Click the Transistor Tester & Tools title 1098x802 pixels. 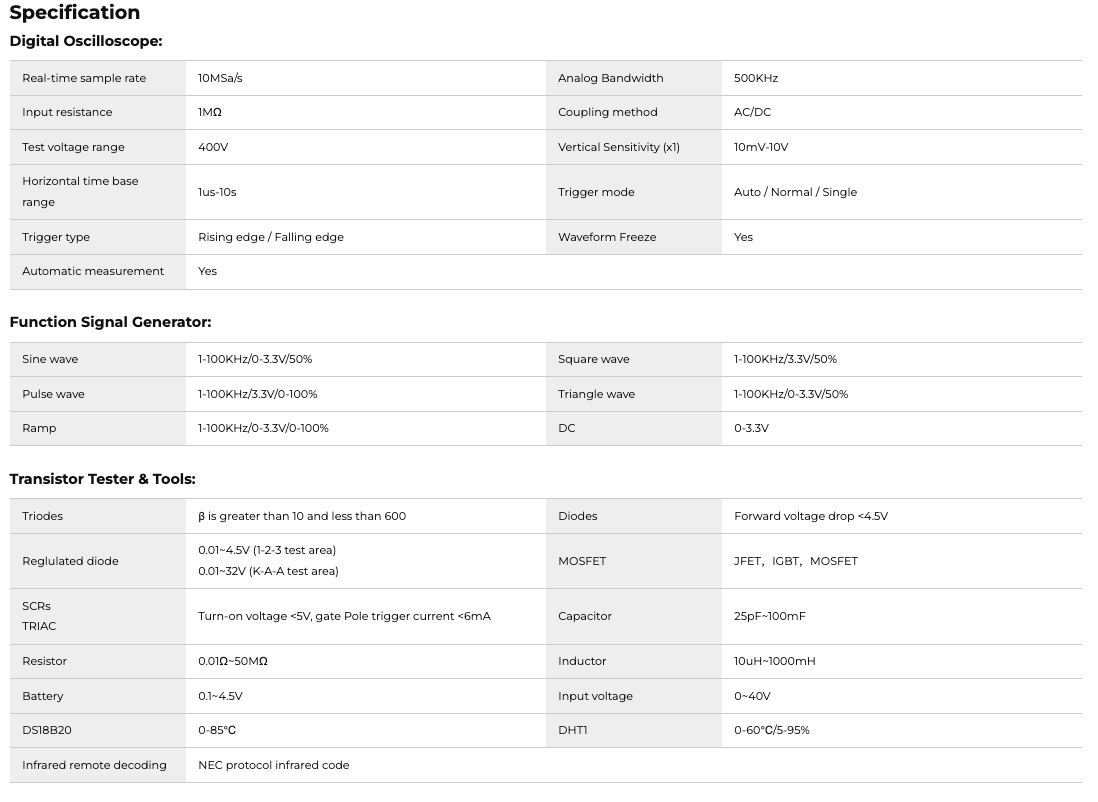click(102, 479)
